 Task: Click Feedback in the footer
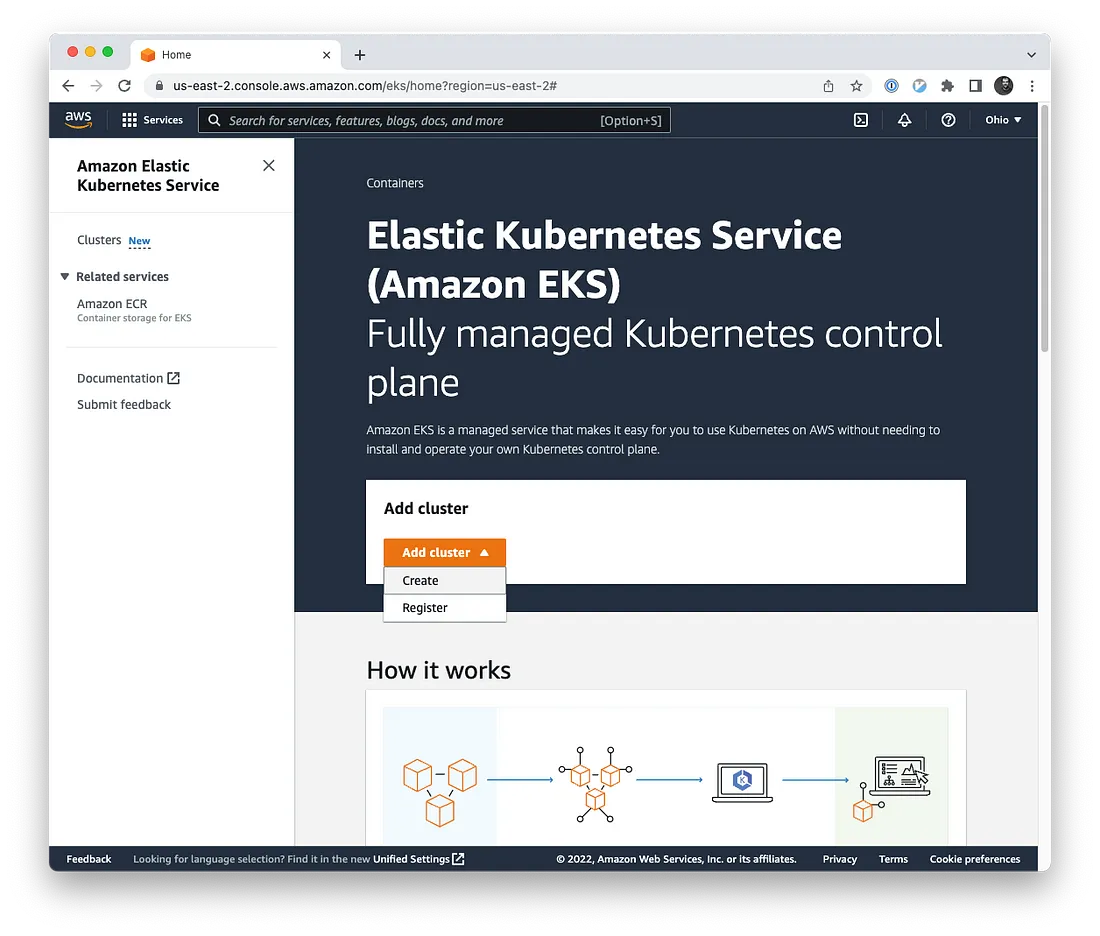88,859
